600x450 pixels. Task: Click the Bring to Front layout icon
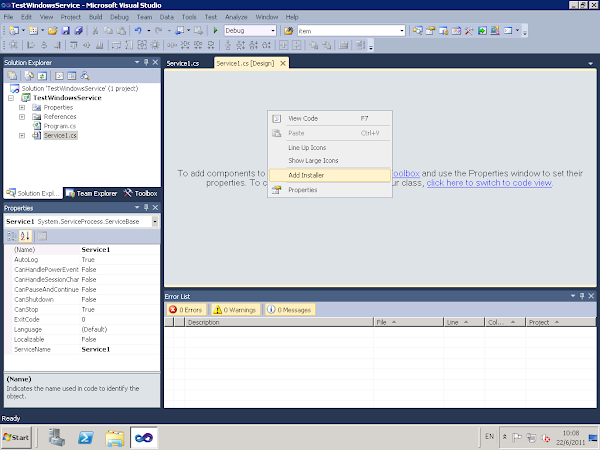point(314,45)
